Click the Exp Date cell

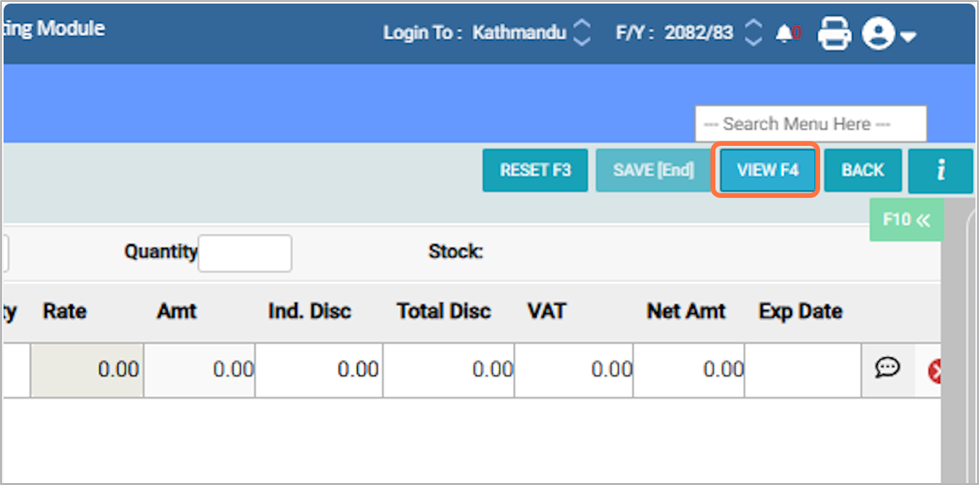tap(803, 370)
